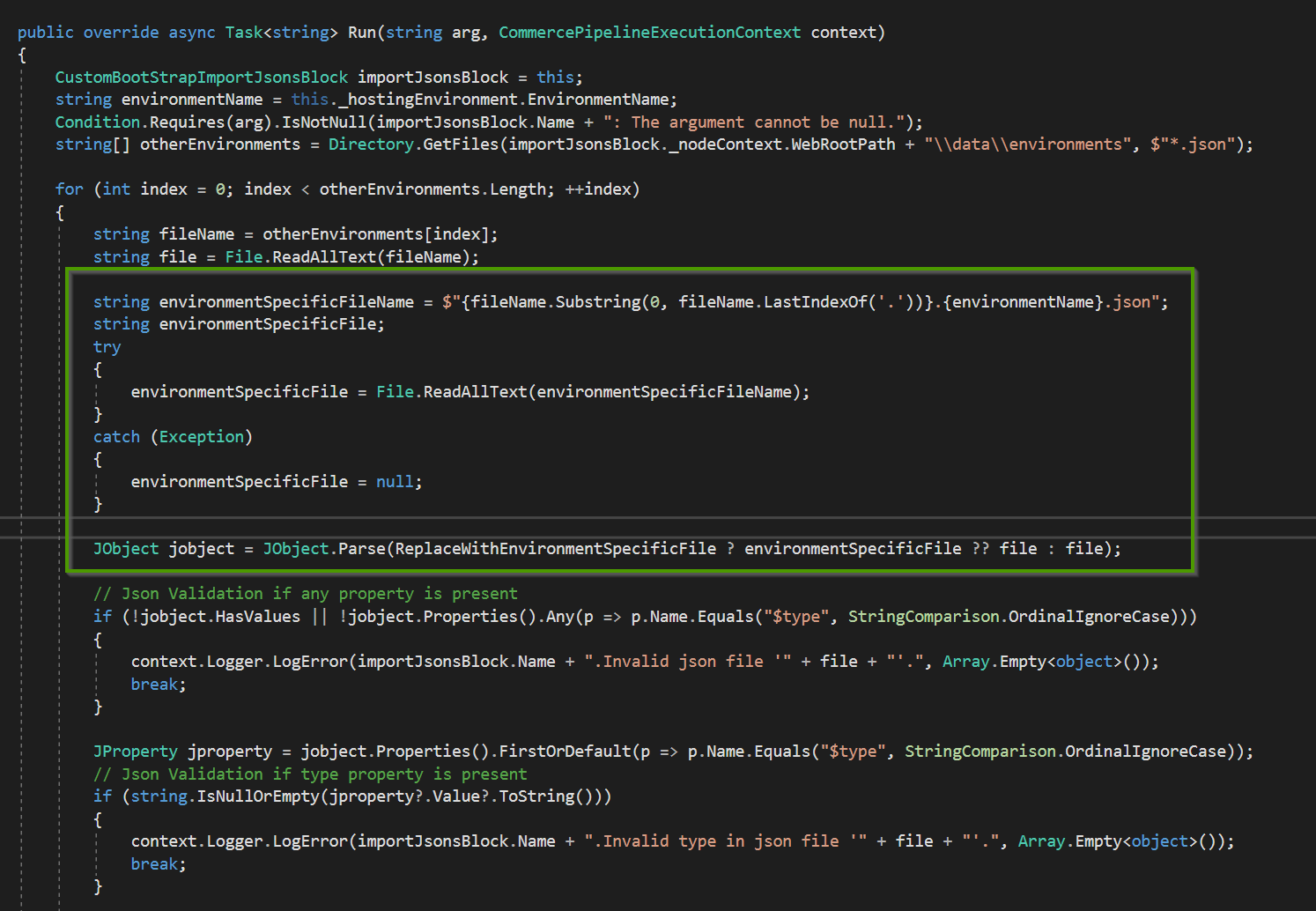Image resolution: width=1316 pixels, height=911 pixels.
Task: Click the '$"*.json"' search pattern string
Action: pyautogui.click(x=1192, y=144)
